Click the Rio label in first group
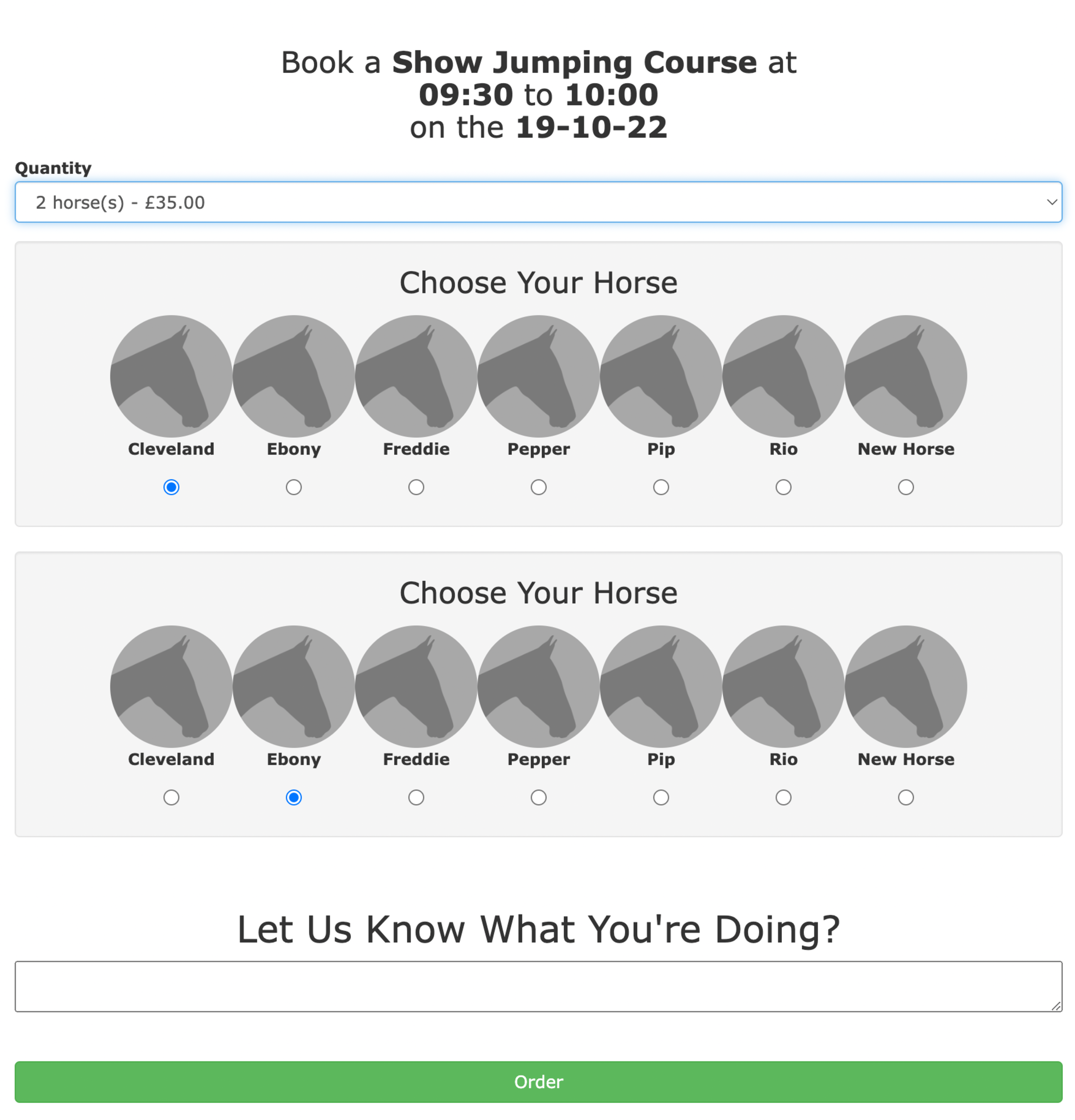Screen dimensions: 1075x1120 tap(782, 448)
